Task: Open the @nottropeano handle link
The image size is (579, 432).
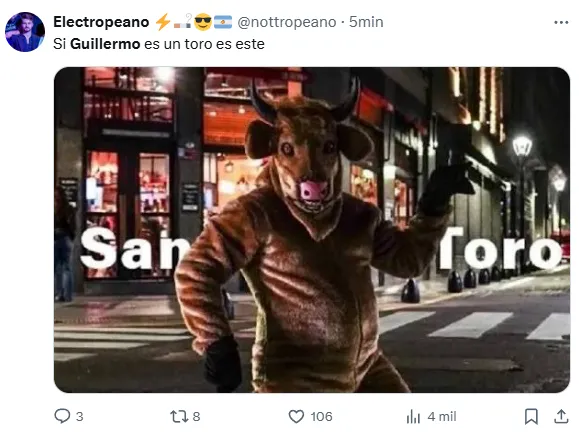Action: (x=287, y=22)
